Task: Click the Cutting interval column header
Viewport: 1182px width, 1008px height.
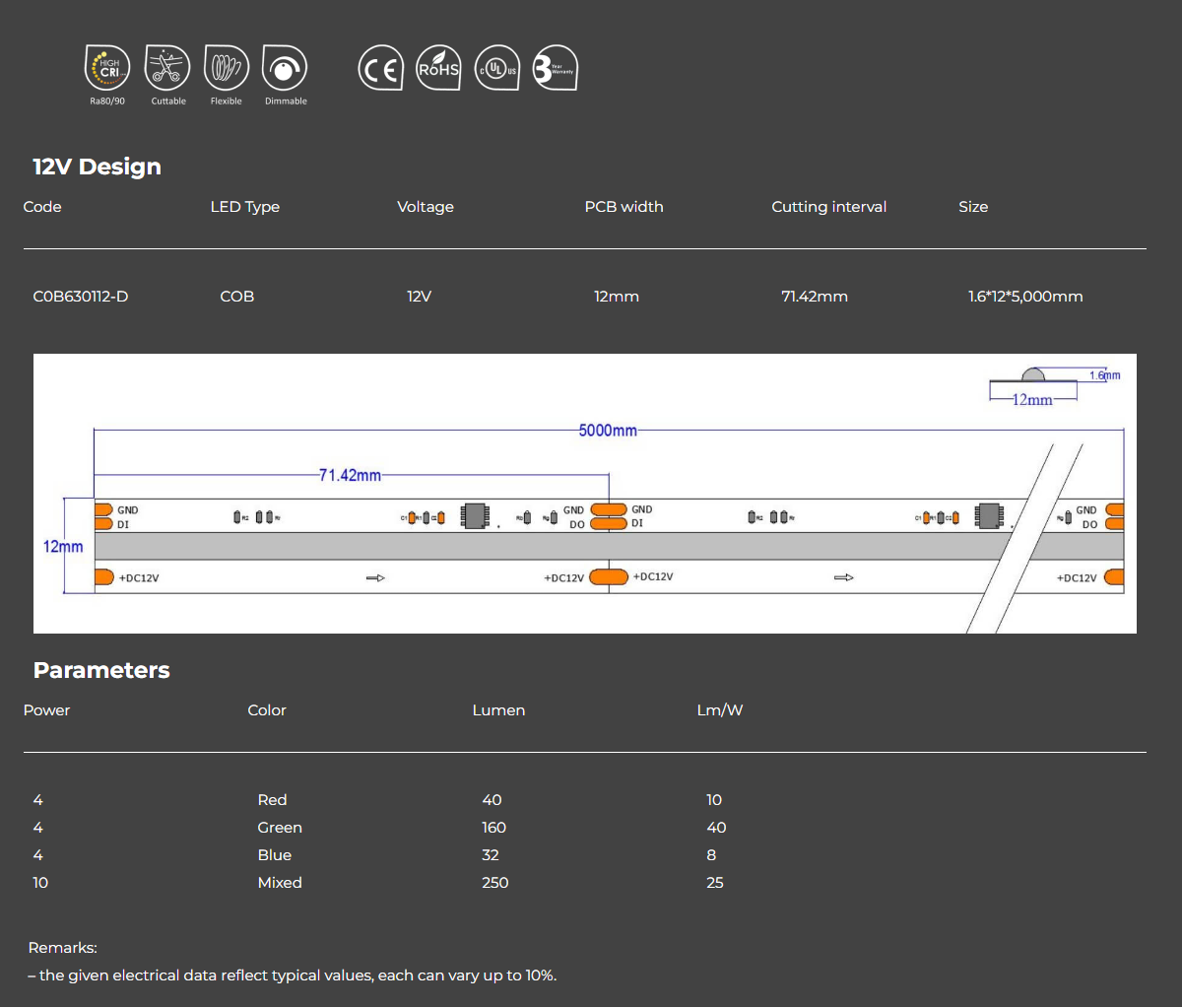Action: click(x=828, y=207)
